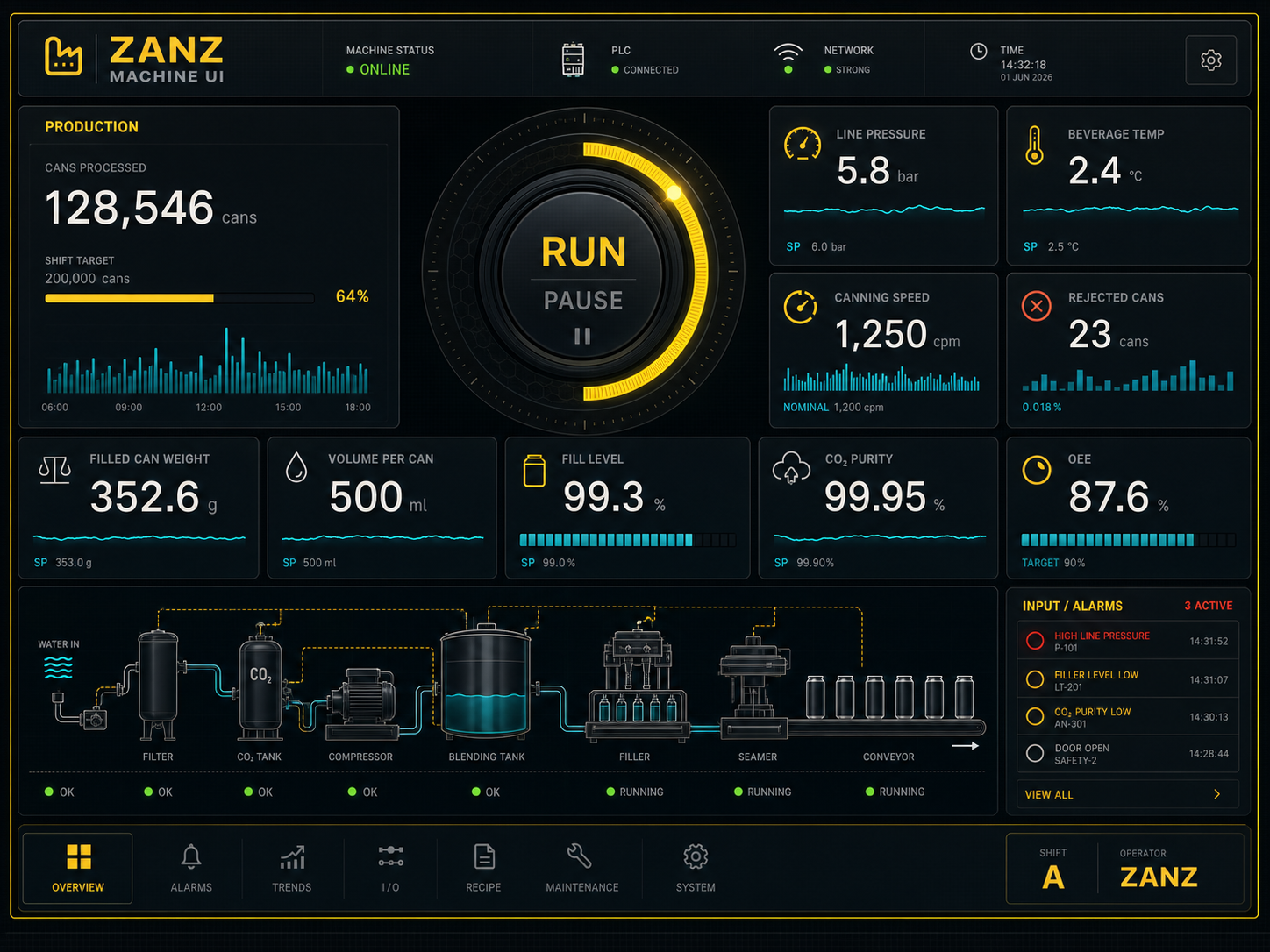Select the High Line Pressure alarm circle
Screen dimensions: 1270x952
pos(1035,641)
